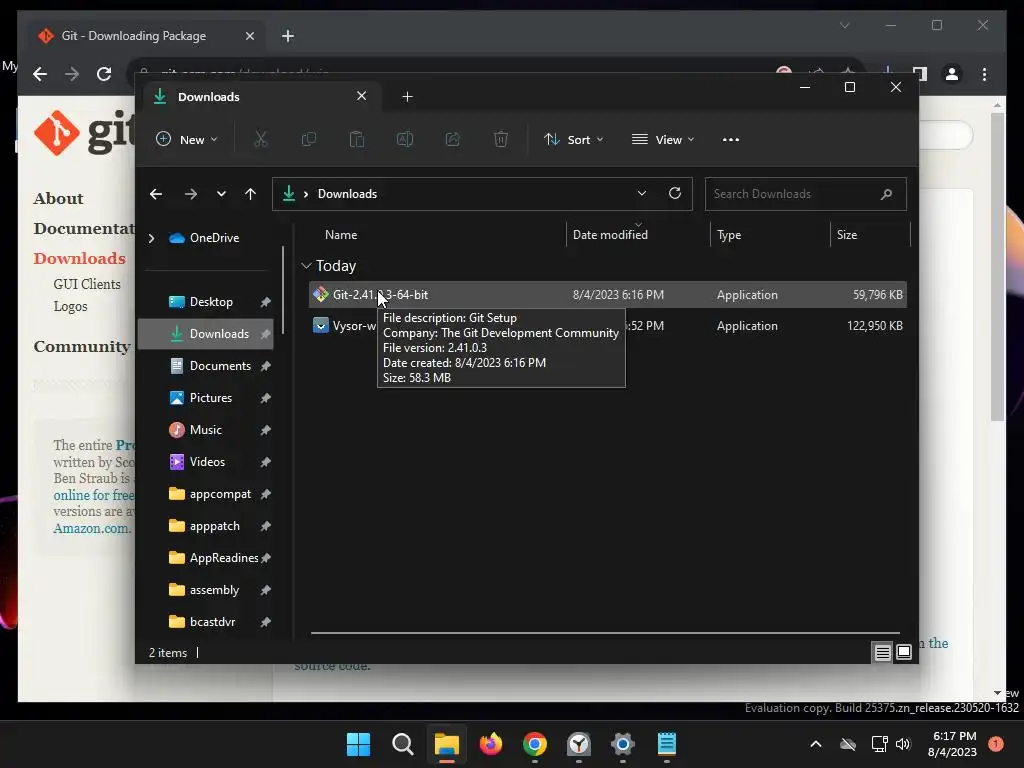The image size is (1024, 768).
Task: Switch to details view layout icon
Action: [x=882, y=652]
